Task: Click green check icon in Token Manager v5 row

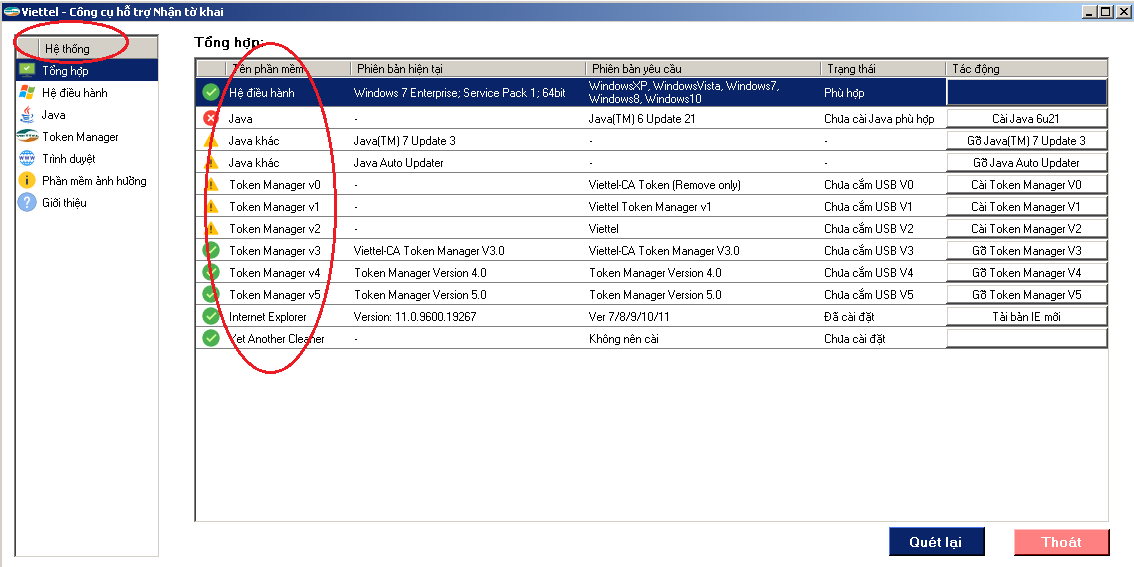Action: 210,294
